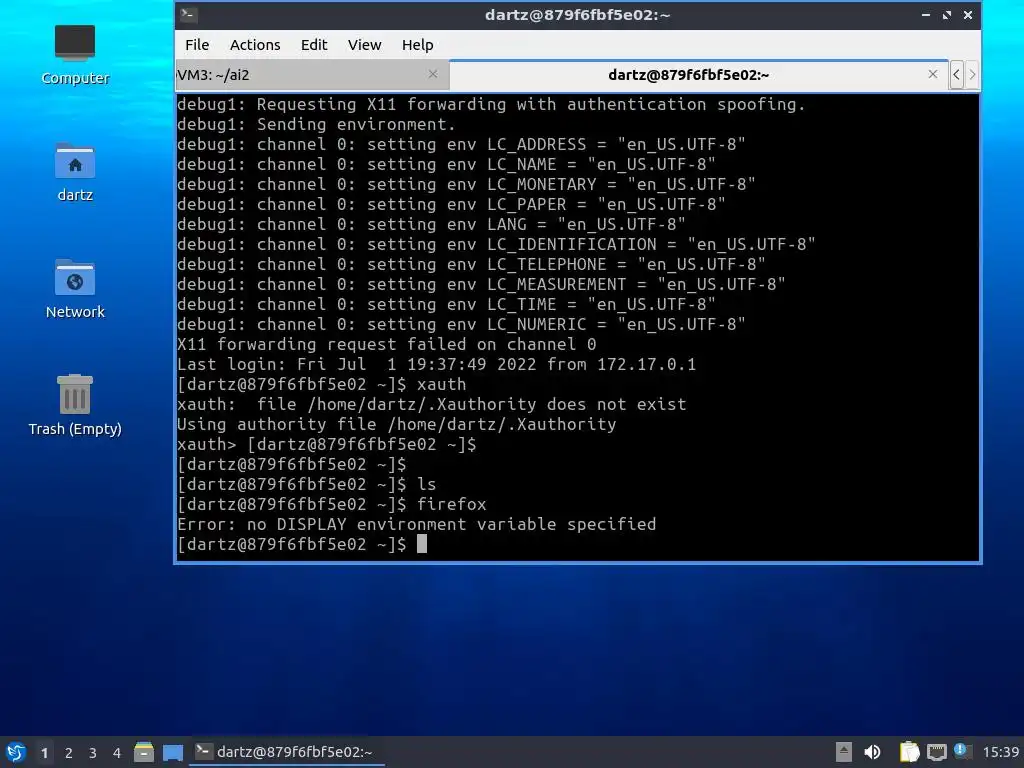The width and height of the screenshot is (1024, 768).
Task: Select the dartz@879f6fbf5e02:~ terminal tab
Action: pyautogui.click(x=697, y=75)
